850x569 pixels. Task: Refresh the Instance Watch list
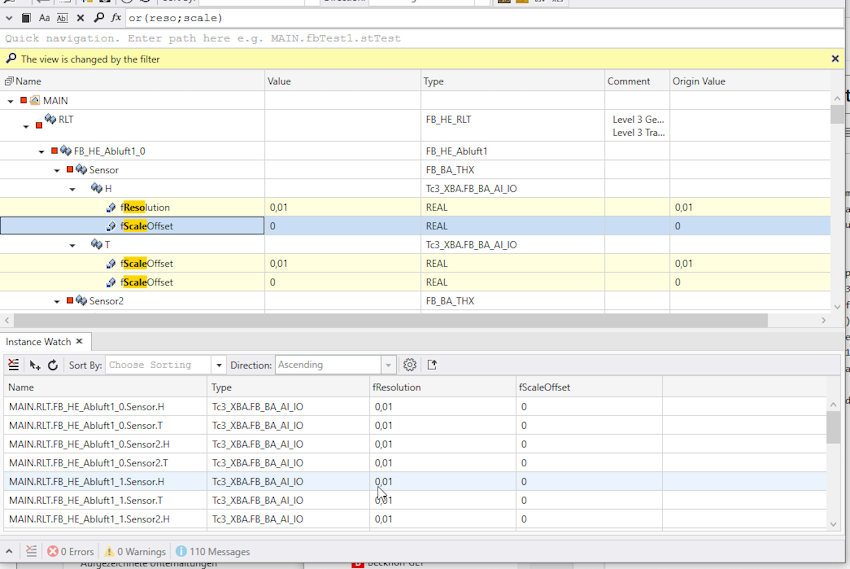click(x=53, y=365)
